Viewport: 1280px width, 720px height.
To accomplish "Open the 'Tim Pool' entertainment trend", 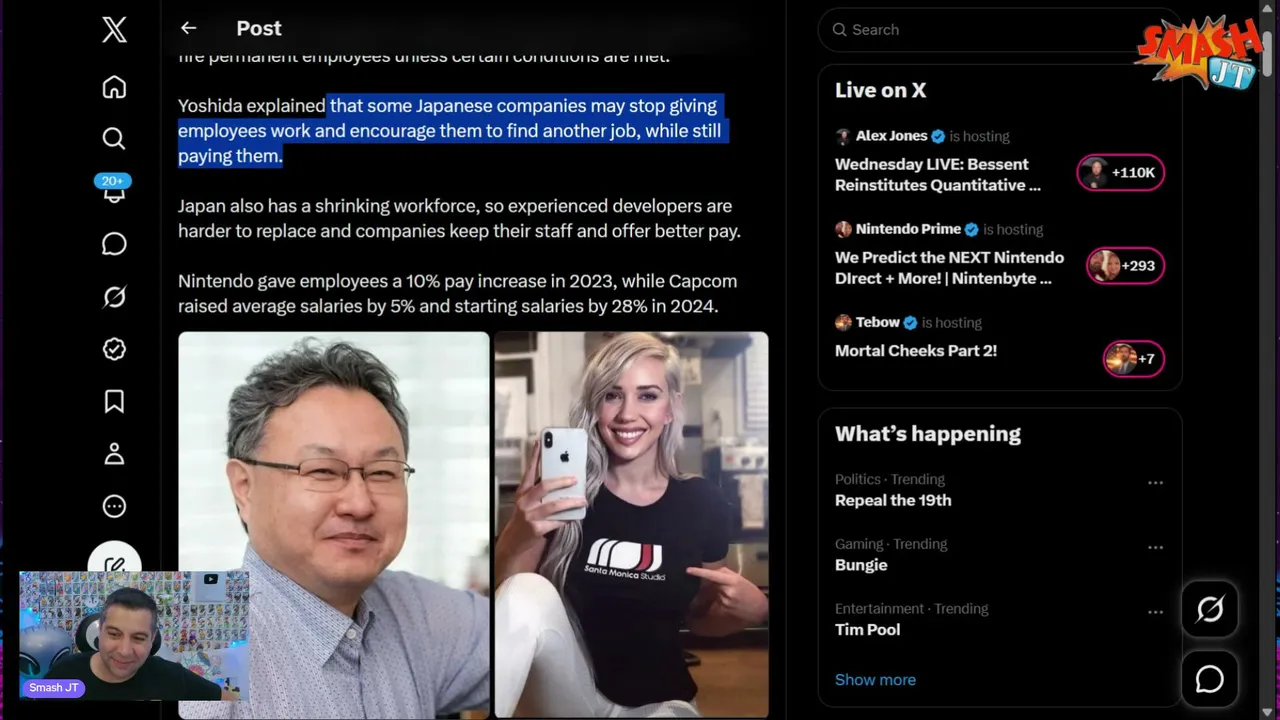I will (867, 629).
